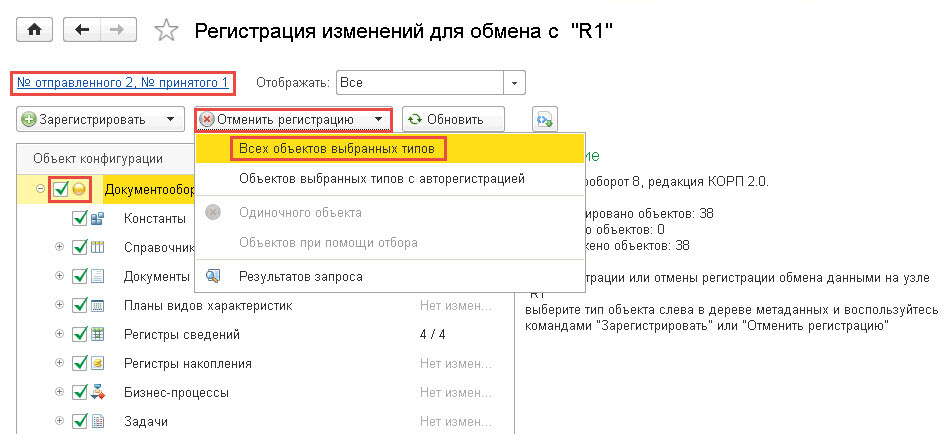Add page to favorites with star icon
Image resolution: width=943 pixels, height=434 pixels.
pos(166,31)
